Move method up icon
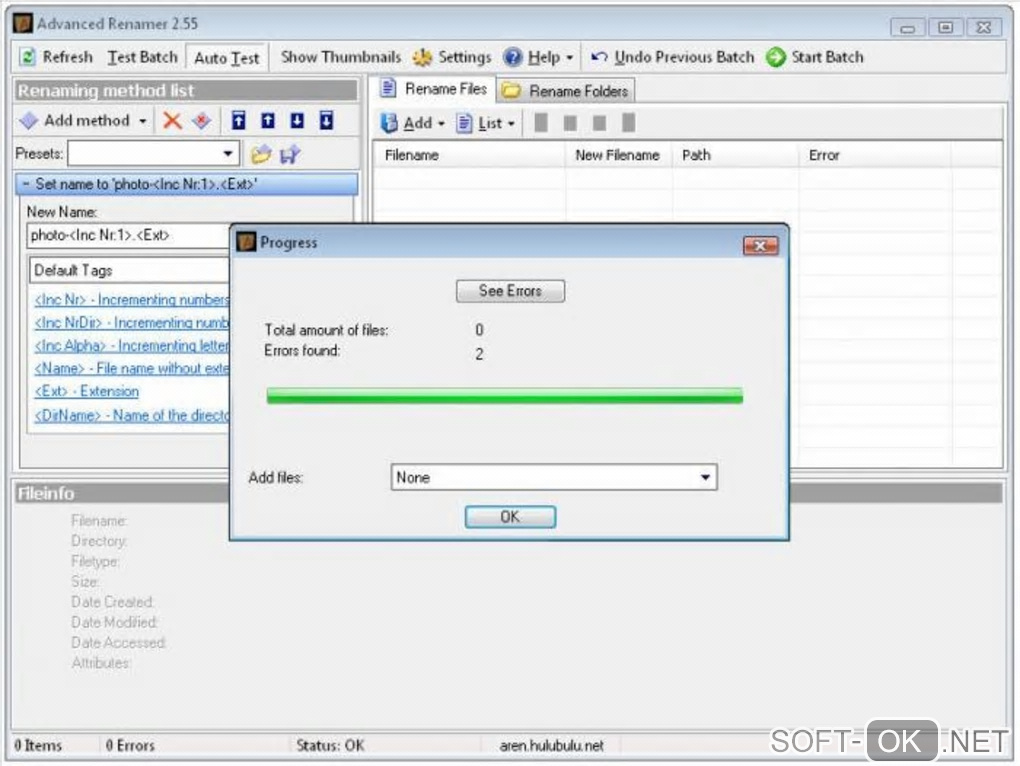The image size is (1020, 766). pos(268,120)
